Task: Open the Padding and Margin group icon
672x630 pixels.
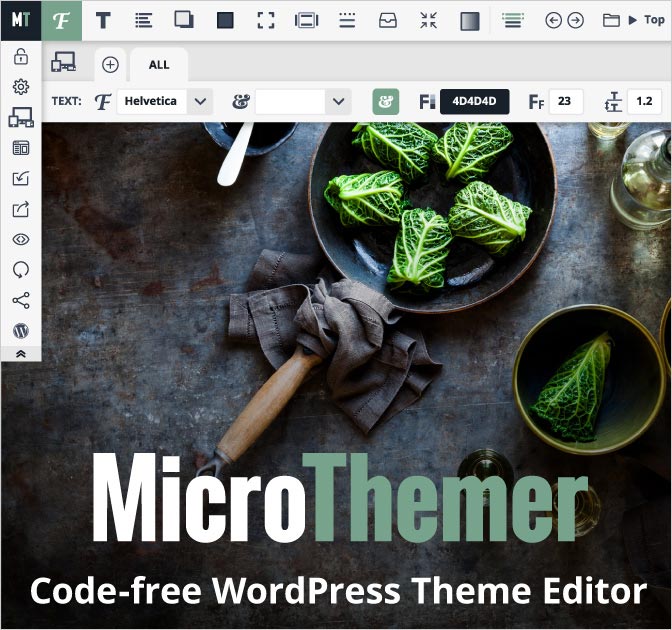Action: point(306,20)
